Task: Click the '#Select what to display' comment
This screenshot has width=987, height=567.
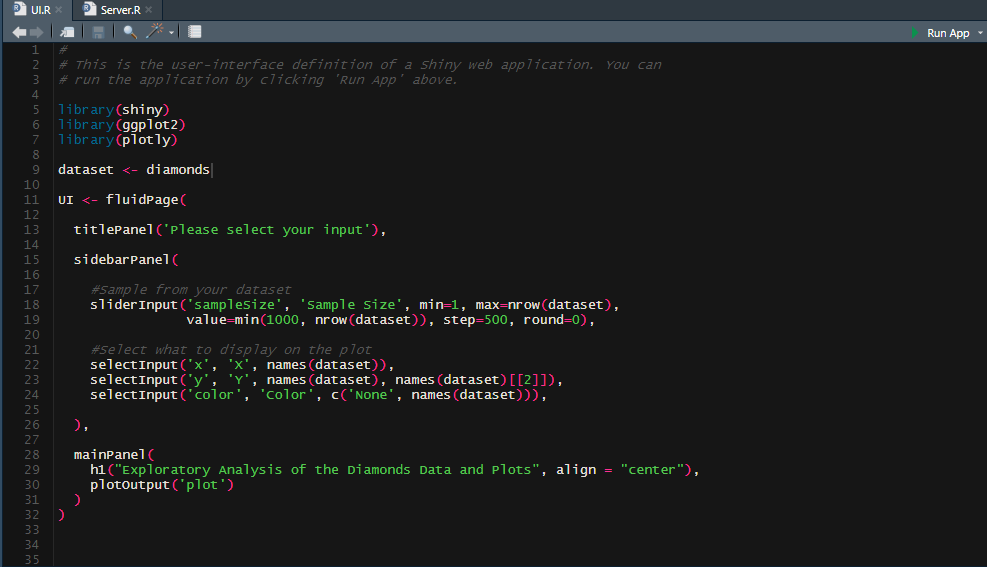Action: (231, 350)
